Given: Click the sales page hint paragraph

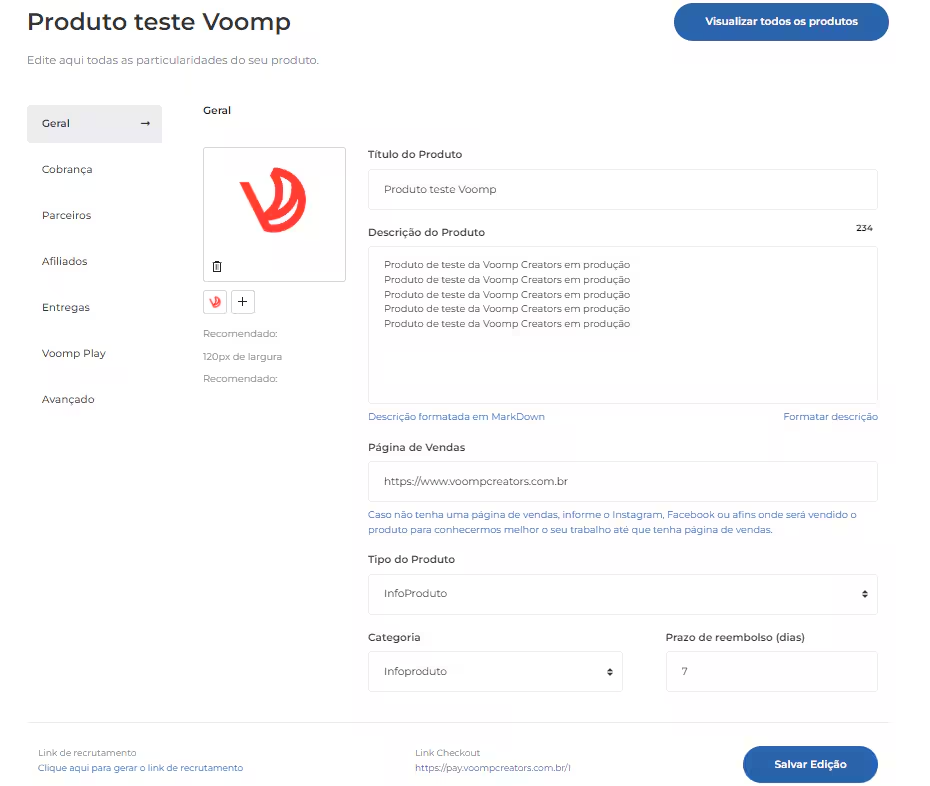Looking at the screenshot, I should click(x=612, y=522).
